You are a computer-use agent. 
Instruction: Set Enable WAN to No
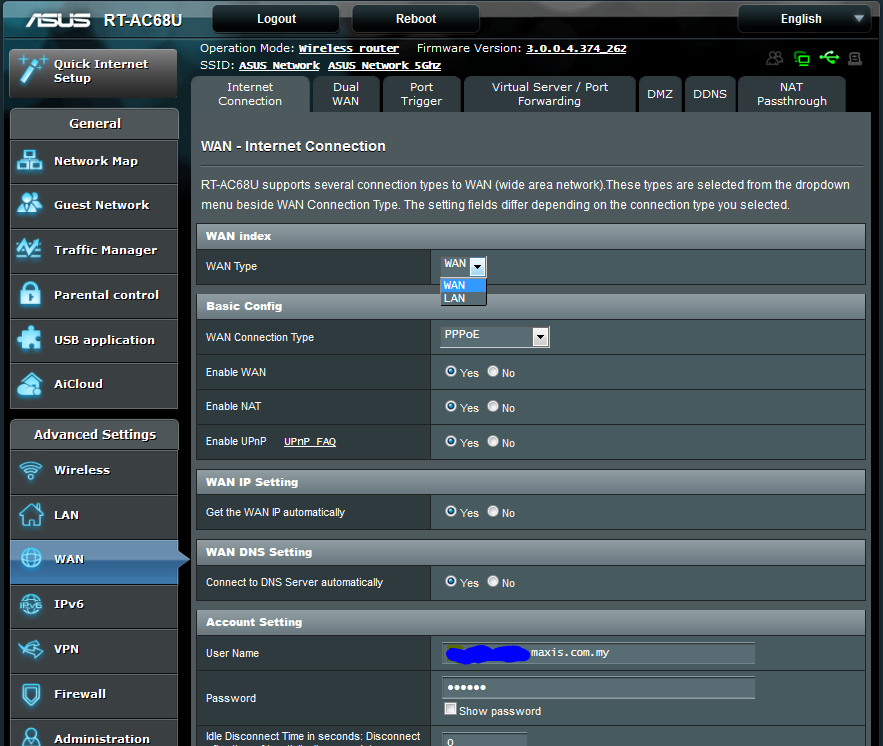point(493,371)
